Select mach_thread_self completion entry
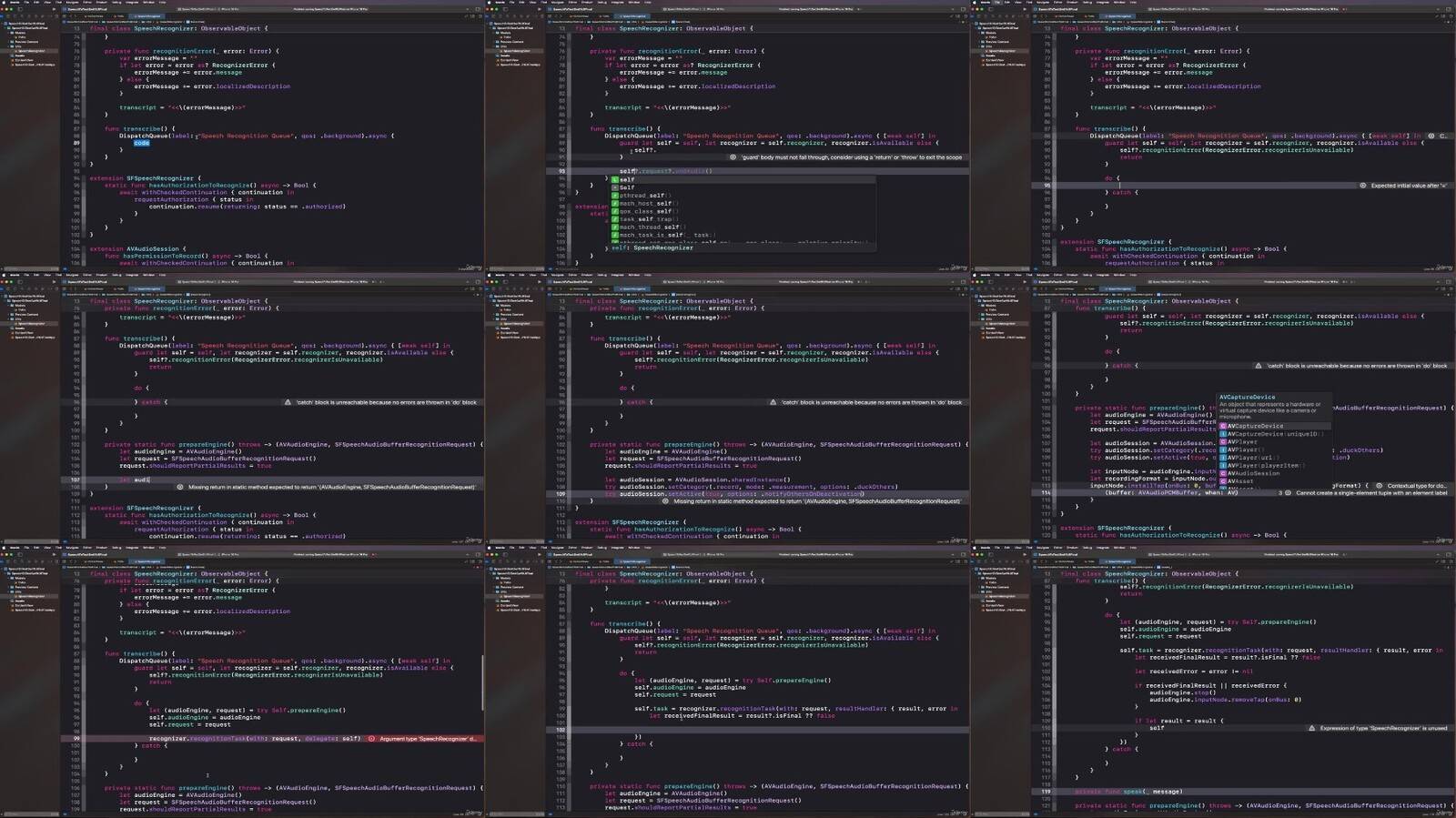The image size is (1456, 818). click(x=651, y=227)
